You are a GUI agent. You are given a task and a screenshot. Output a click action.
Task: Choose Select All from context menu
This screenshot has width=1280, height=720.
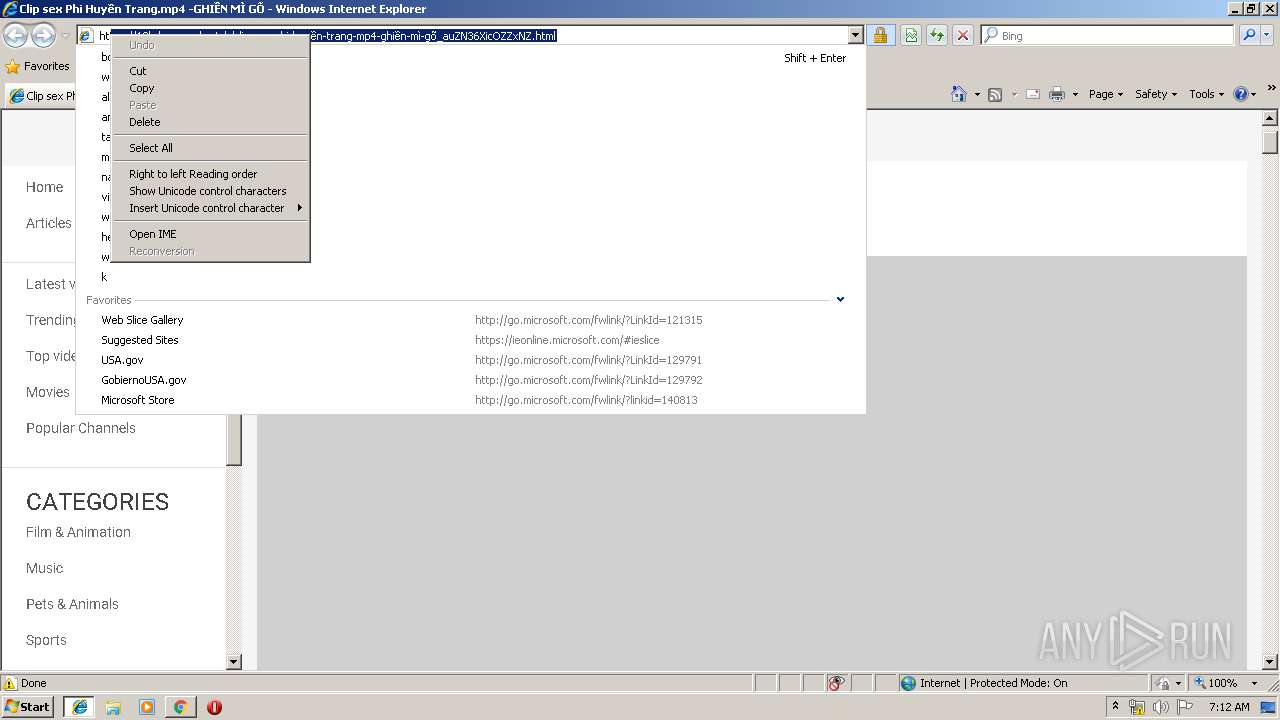click(x=210, y=148)
